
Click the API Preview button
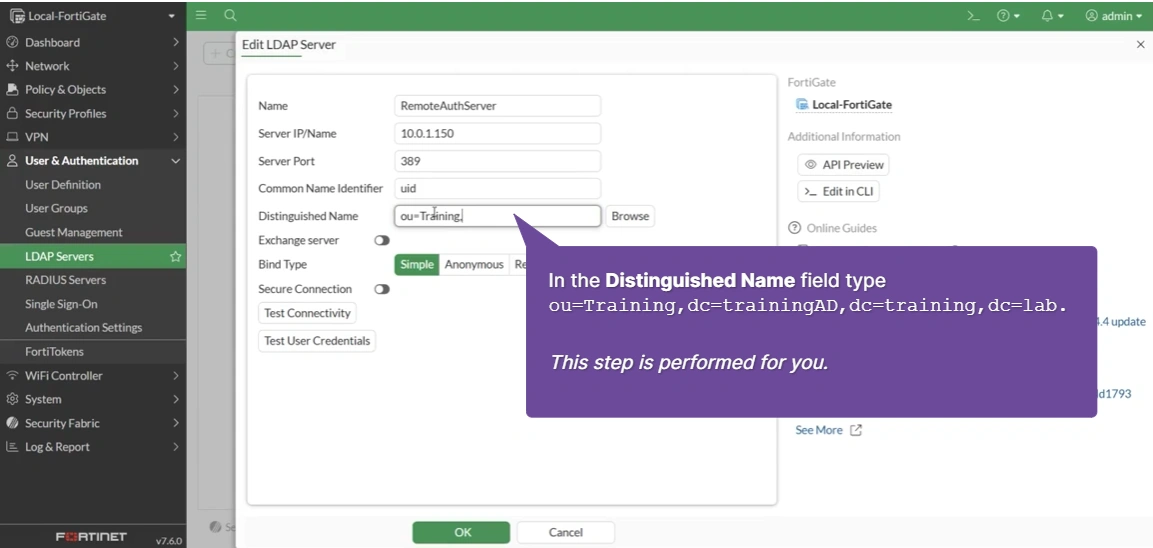click(x=843, y=165)
